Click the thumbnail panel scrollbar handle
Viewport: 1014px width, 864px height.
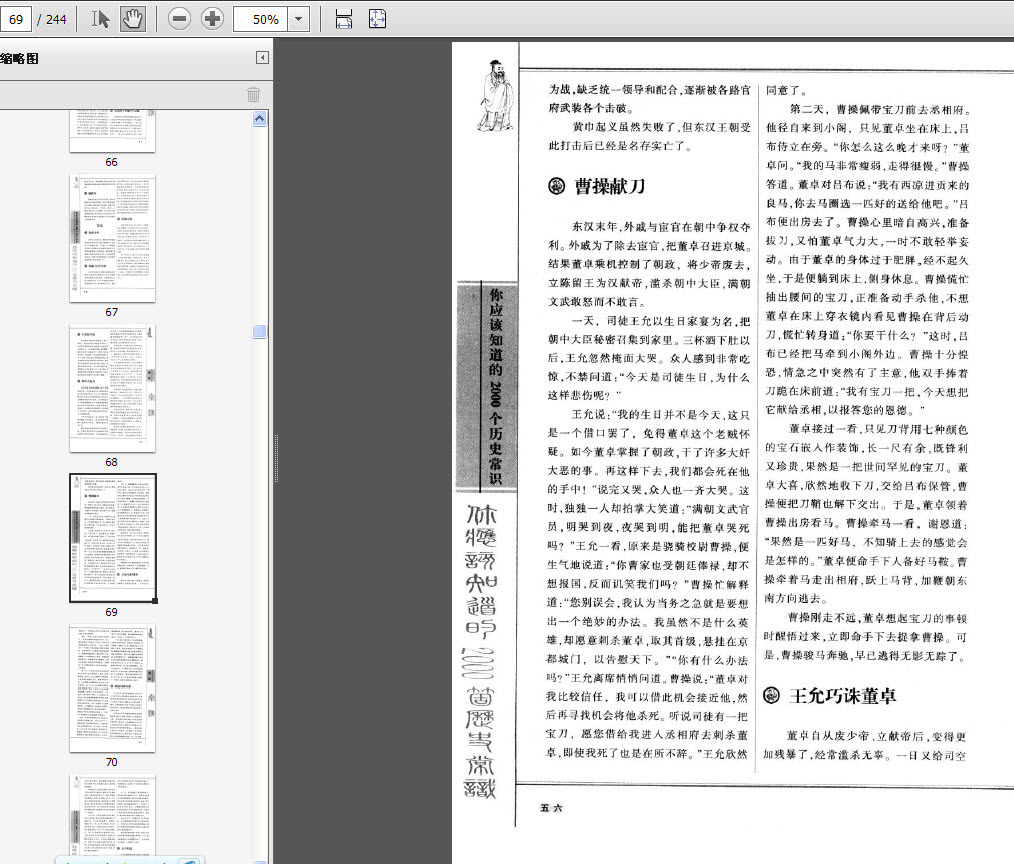(260, 332)
